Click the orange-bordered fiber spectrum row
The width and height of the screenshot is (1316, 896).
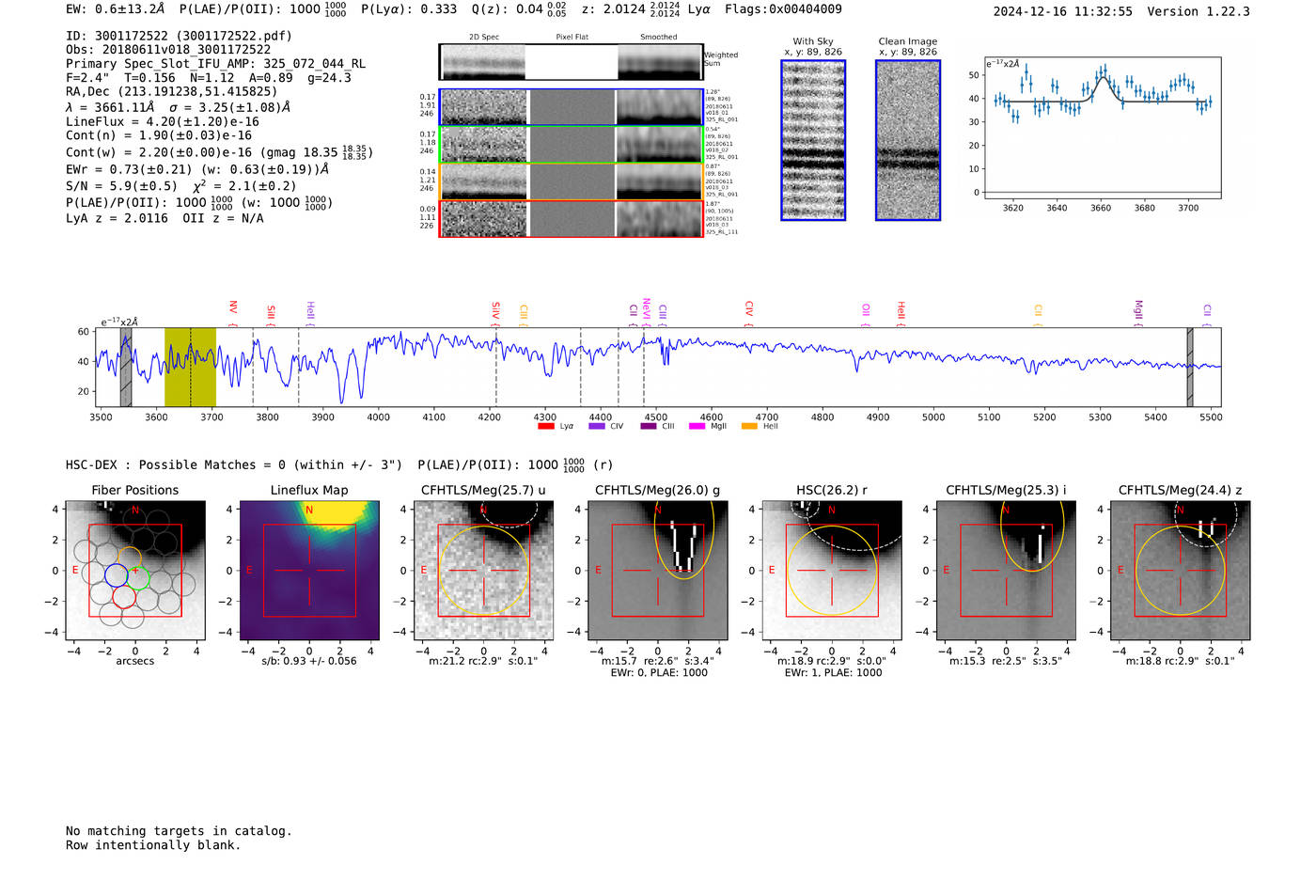(x=572, y=181)
